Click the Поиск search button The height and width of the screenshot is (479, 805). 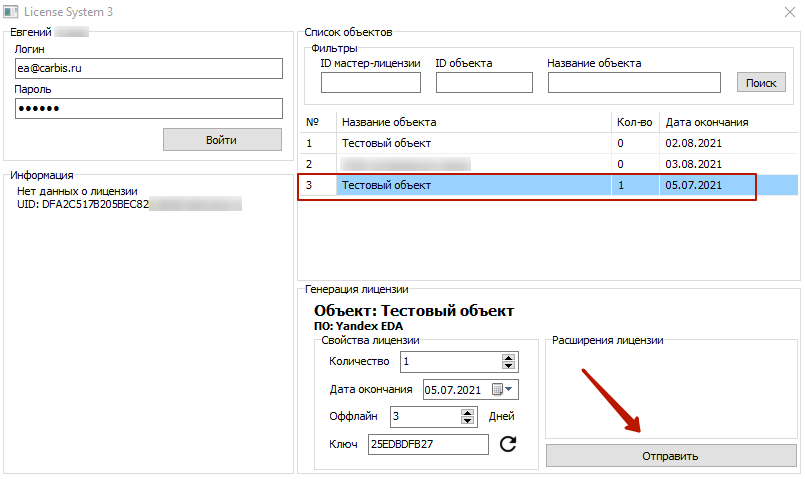[x=761, y=83]
